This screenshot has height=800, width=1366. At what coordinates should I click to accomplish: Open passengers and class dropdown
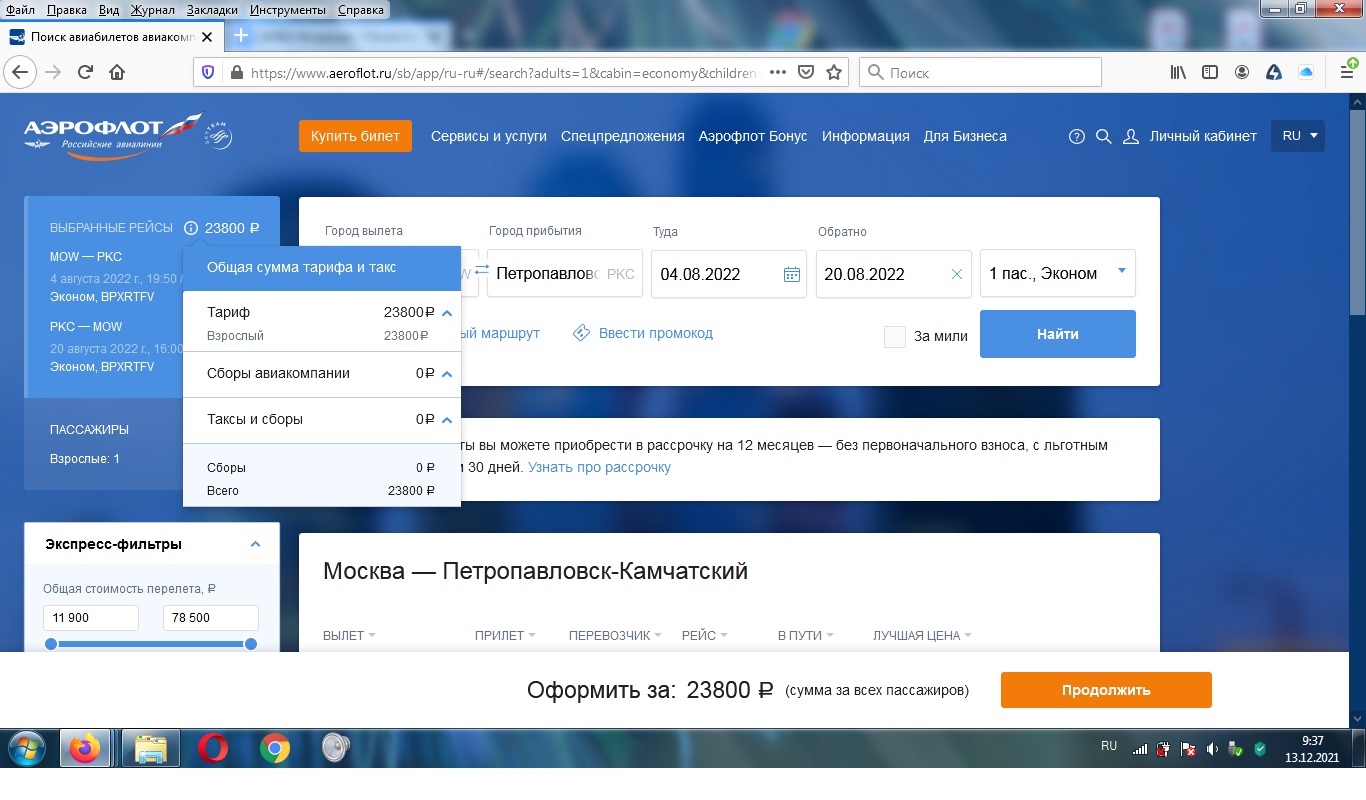click(1058, 273)
